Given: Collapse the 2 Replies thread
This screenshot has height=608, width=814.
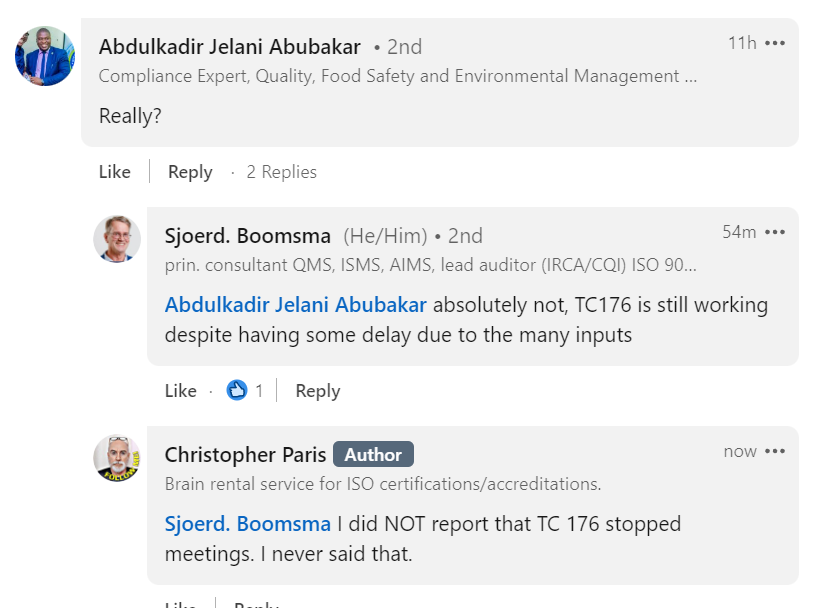Looking at the screenshot, I should coord(281,172).
